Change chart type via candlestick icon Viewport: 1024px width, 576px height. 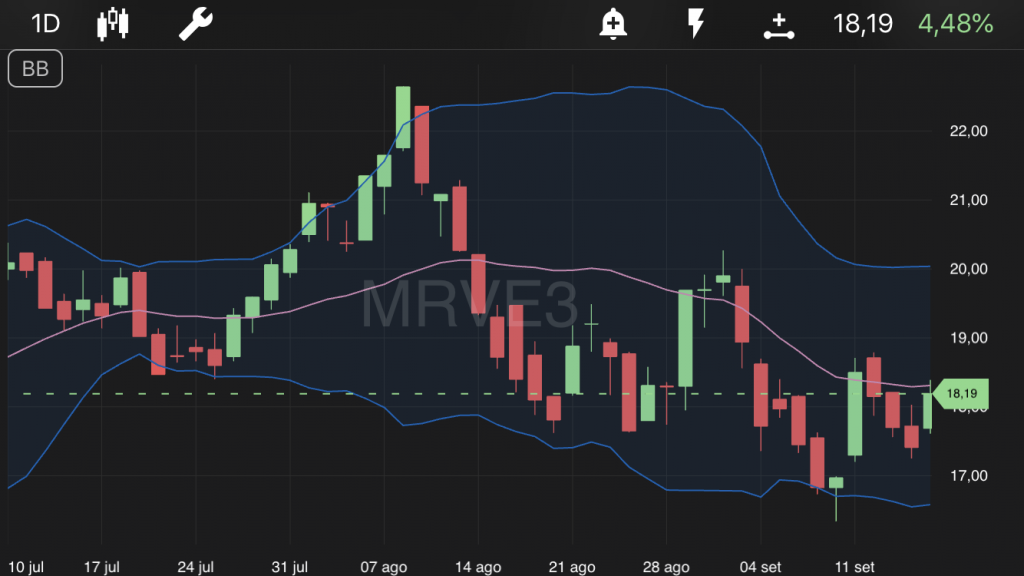[113, 24]
